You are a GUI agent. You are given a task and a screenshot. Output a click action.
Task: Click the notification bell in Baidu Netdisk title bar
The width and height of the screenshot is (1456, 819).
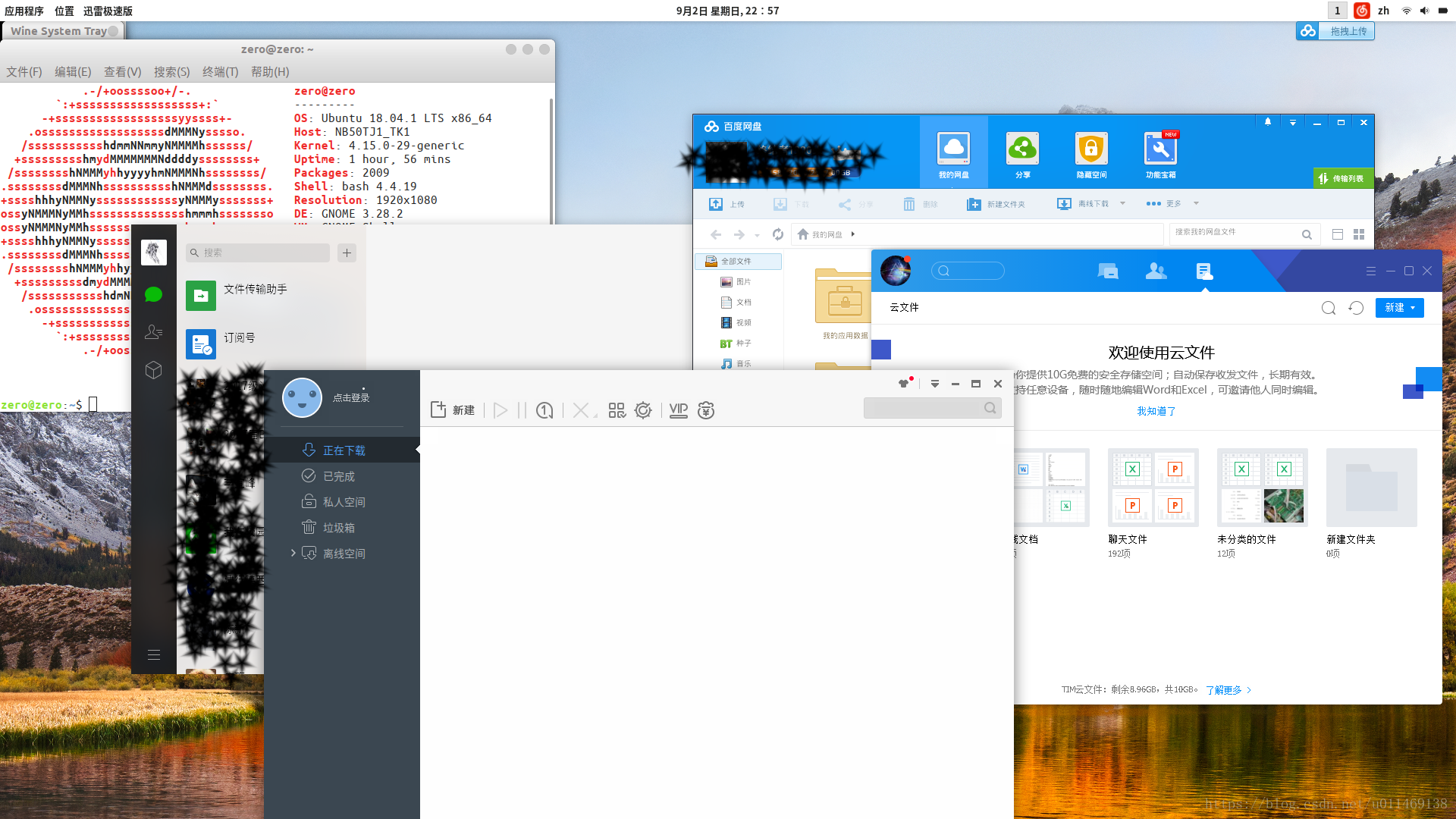(x=1268, y=122)
